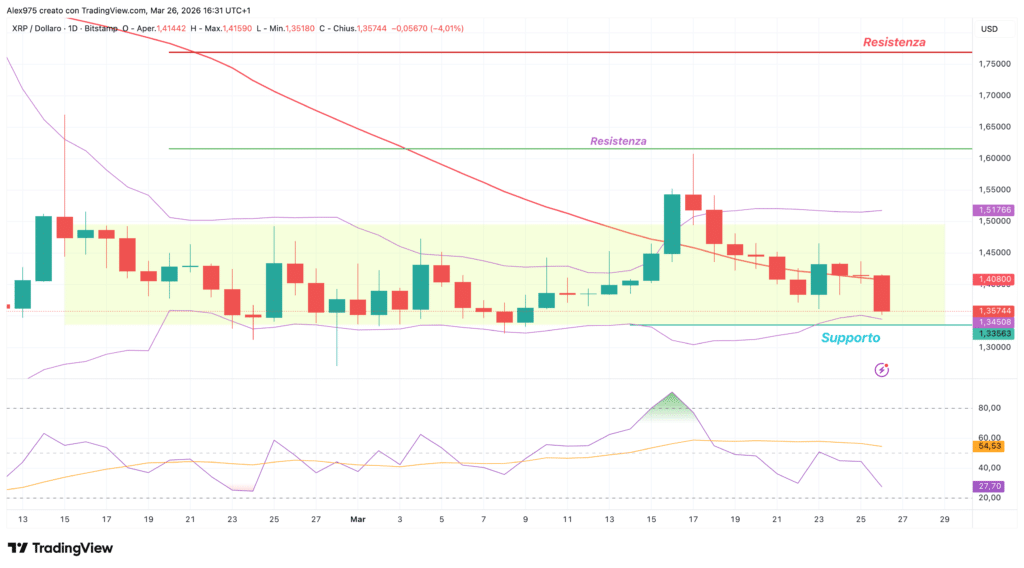Click the closing value 1,35744 in the header
The width and height of the screenshot is (1024, 568).
[372, 29]
